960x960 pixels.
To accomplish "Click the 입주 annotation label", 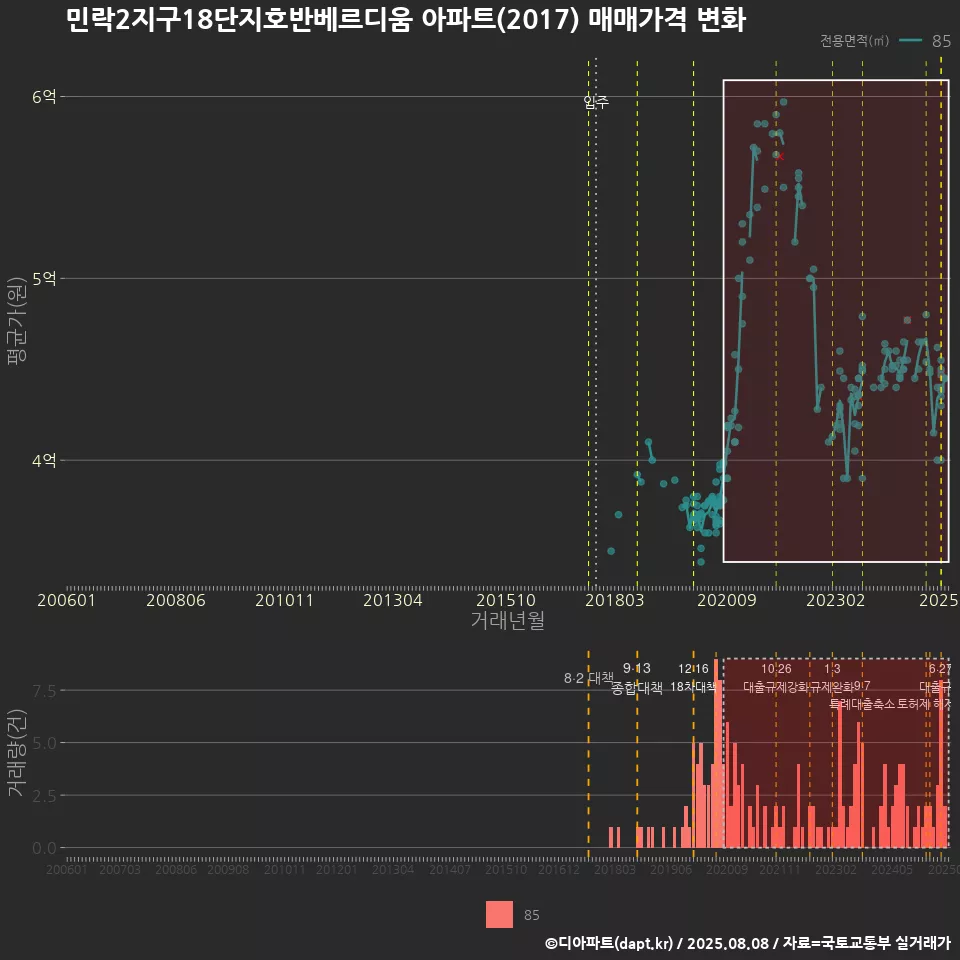I will click(596, 102).
